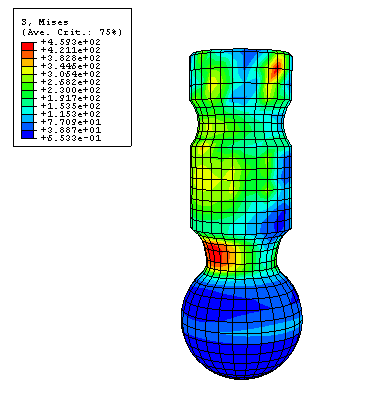
Task: Click the dark blue bottom legend band
Action: coord(27,134)
